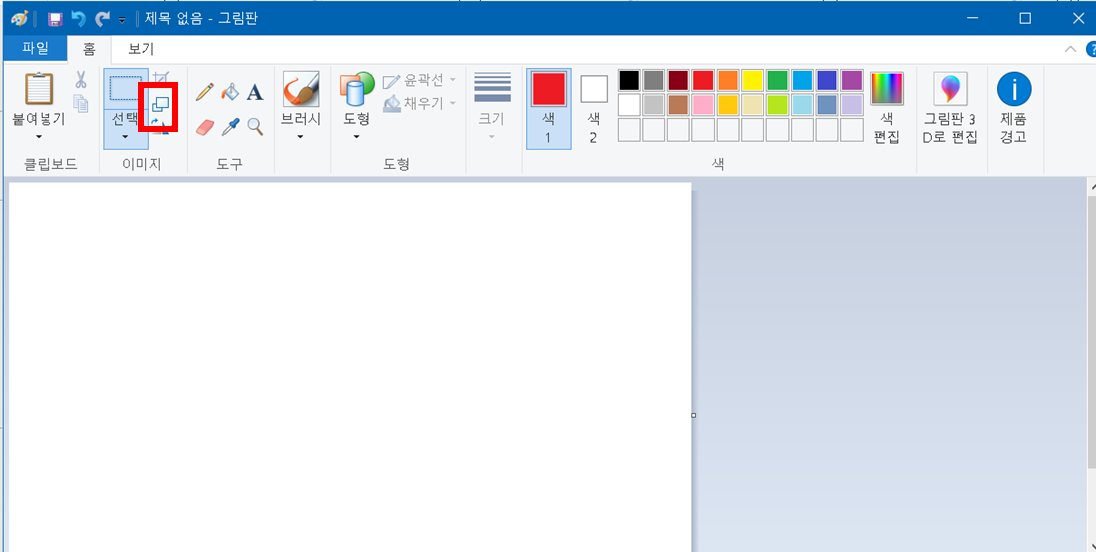Pick the Color picker eyedropper tool

[x=230, y=126]
